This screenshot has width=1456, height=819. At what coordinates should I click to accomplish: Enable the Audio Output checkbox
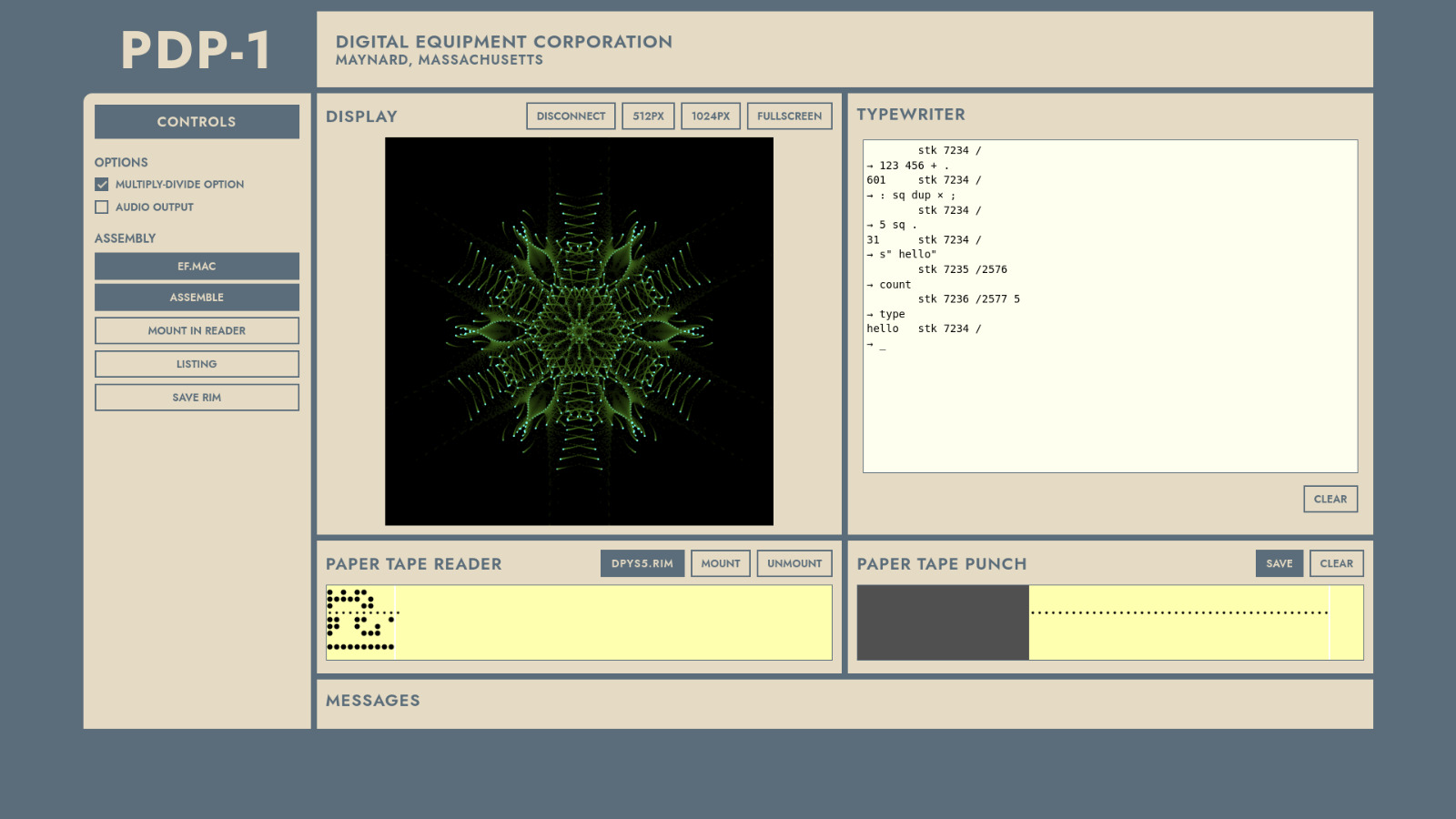click(102, 207)
